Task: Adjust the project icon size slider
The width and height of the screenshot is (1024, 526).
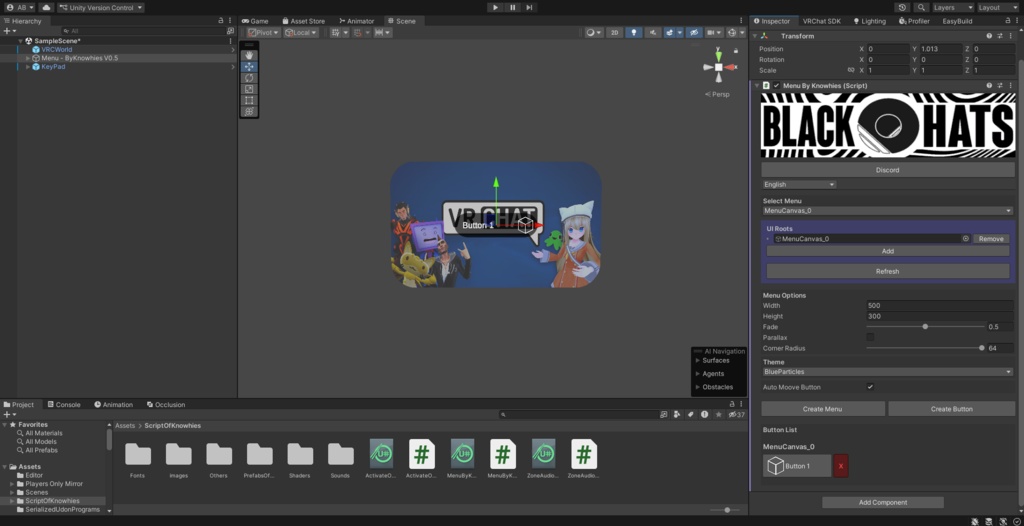Action: [x=726, y=510]
